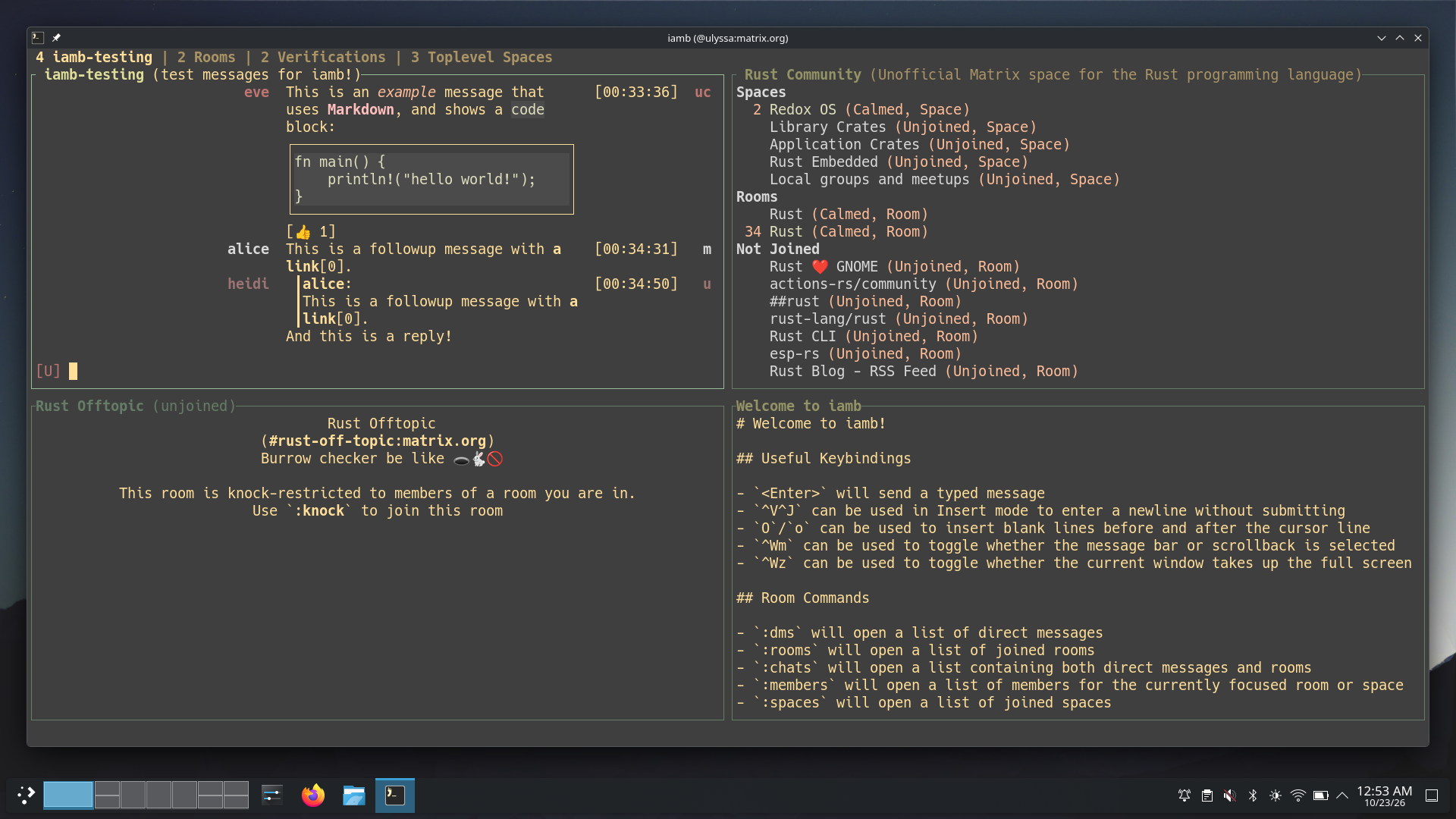Screen dimensions: 1456x819
Task: Expand hidden system tray icons
Action: 1342,795
